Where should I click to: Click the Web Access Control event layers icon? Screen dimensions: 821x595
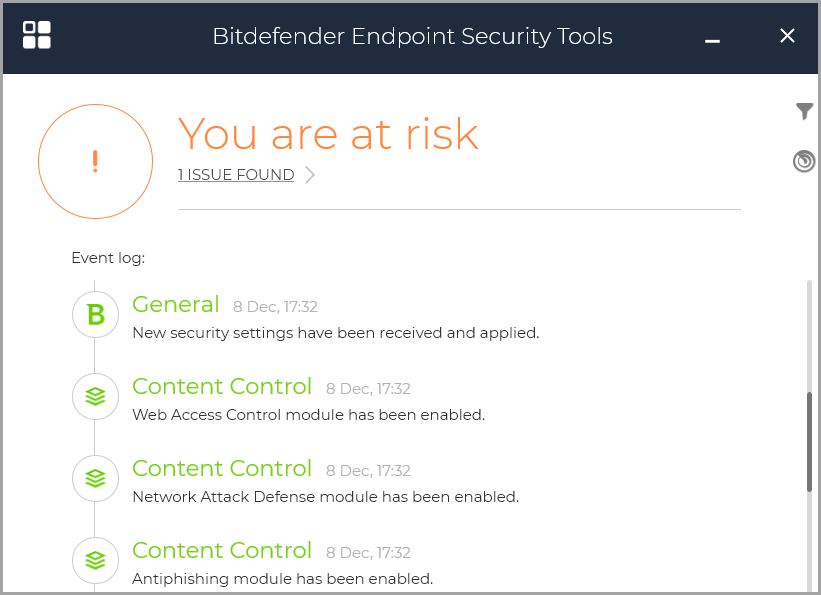click(x=95, y=397)
